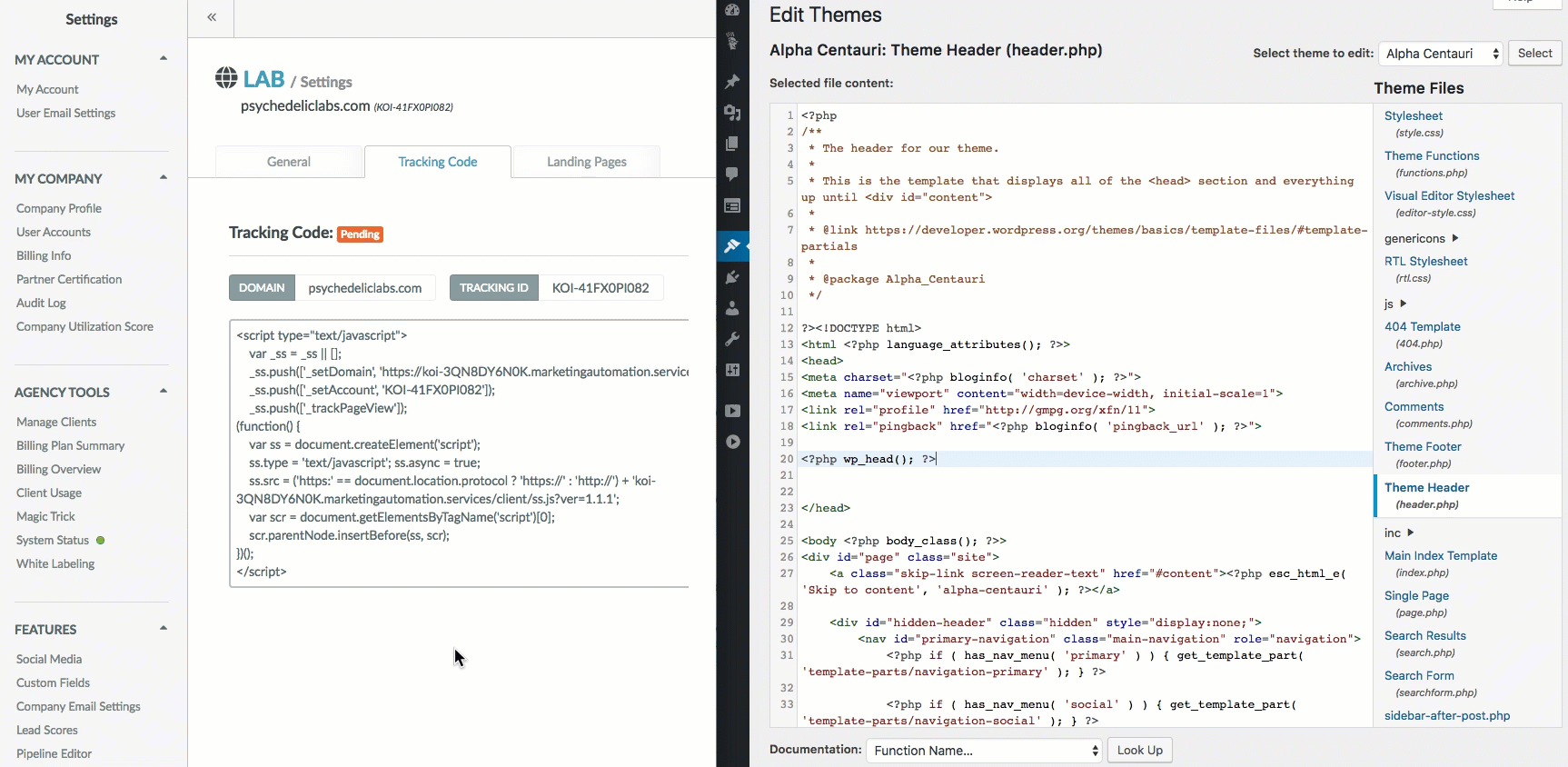
Task: Open Partner Certification link
Action: click(69, 279)
